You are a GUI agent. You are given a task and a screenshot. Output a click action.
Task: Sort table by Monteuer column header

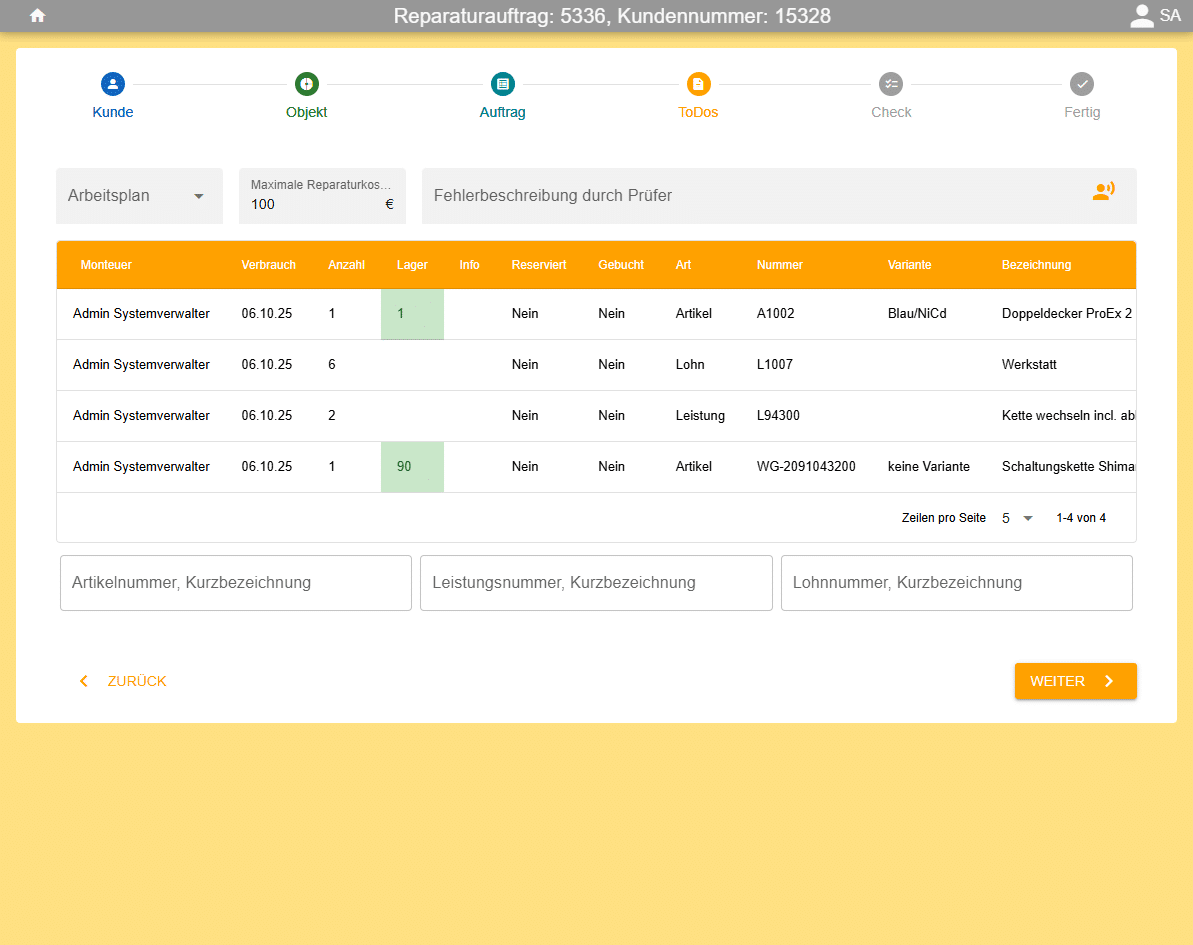pos(106,265)
